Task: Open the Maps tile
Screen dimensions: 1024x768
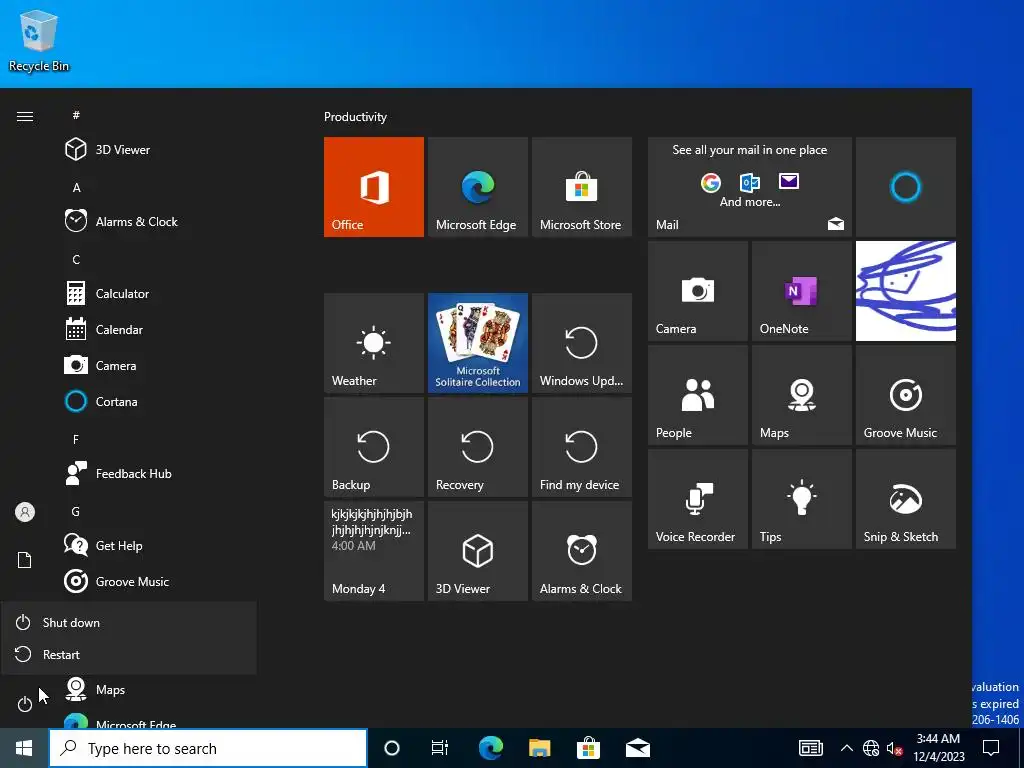Action: (801, 394)
